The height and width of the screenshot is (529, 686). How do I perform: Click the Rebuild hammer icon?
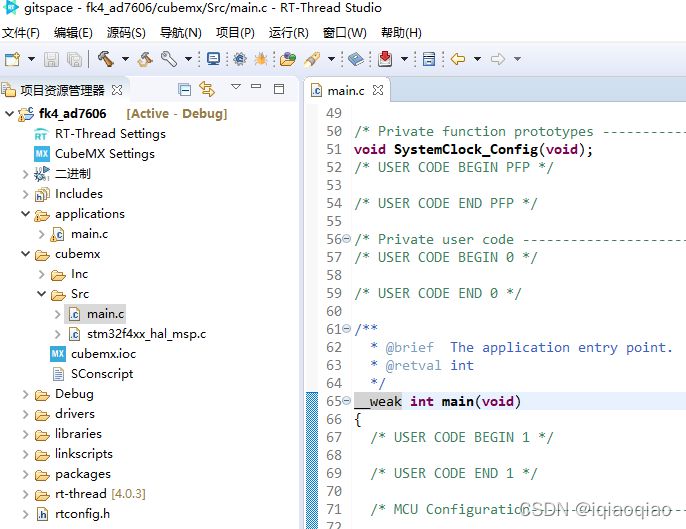click(x=145, y=59)
